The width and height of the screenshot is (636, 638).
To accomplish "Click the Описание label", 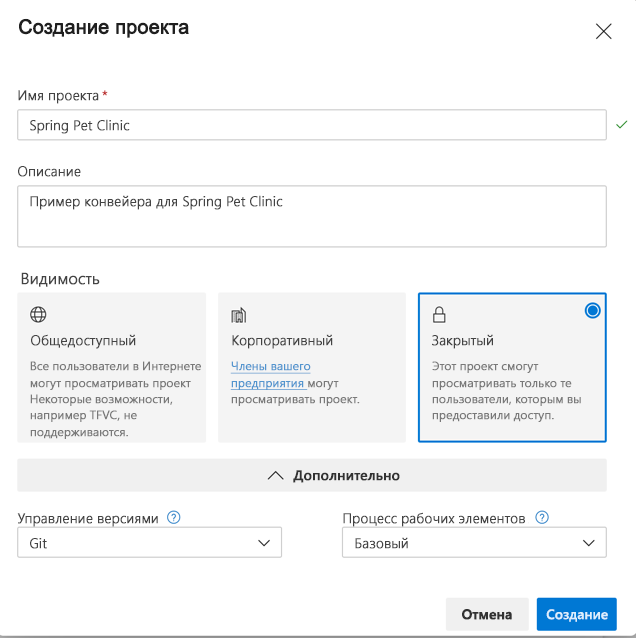I will [49, 171].
